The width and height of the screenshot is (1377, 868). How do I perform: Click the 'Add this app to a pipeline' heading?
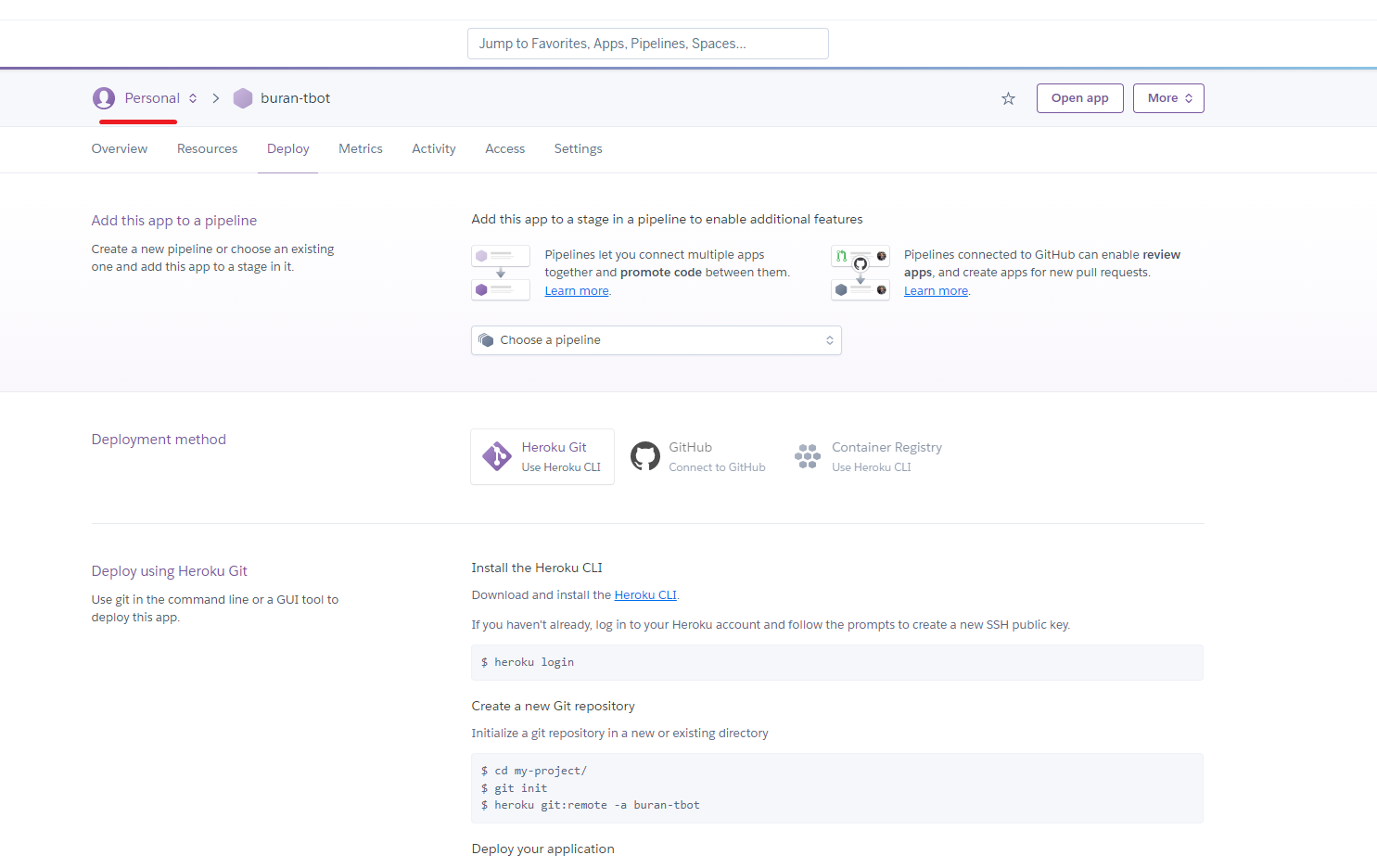(x=174, y=221)
